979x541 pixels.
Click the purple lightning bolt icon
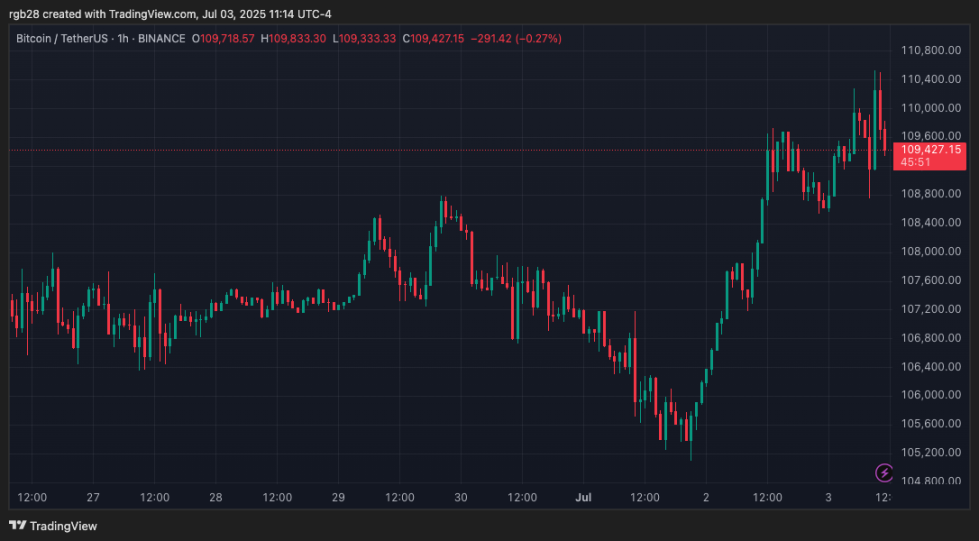(x=884, y=472)
